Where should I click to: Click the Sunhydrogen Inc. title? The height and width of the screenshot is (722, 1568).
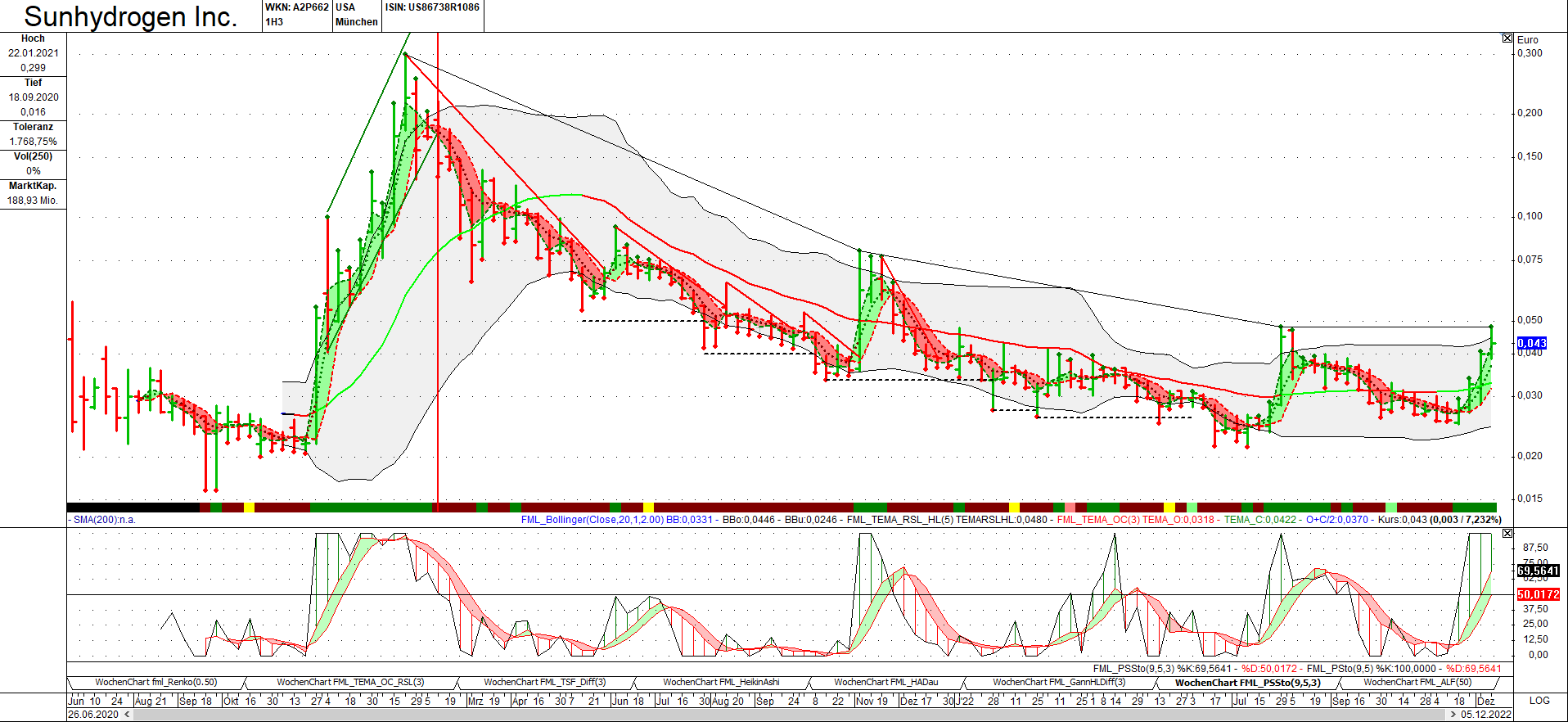tap(131, 16)
